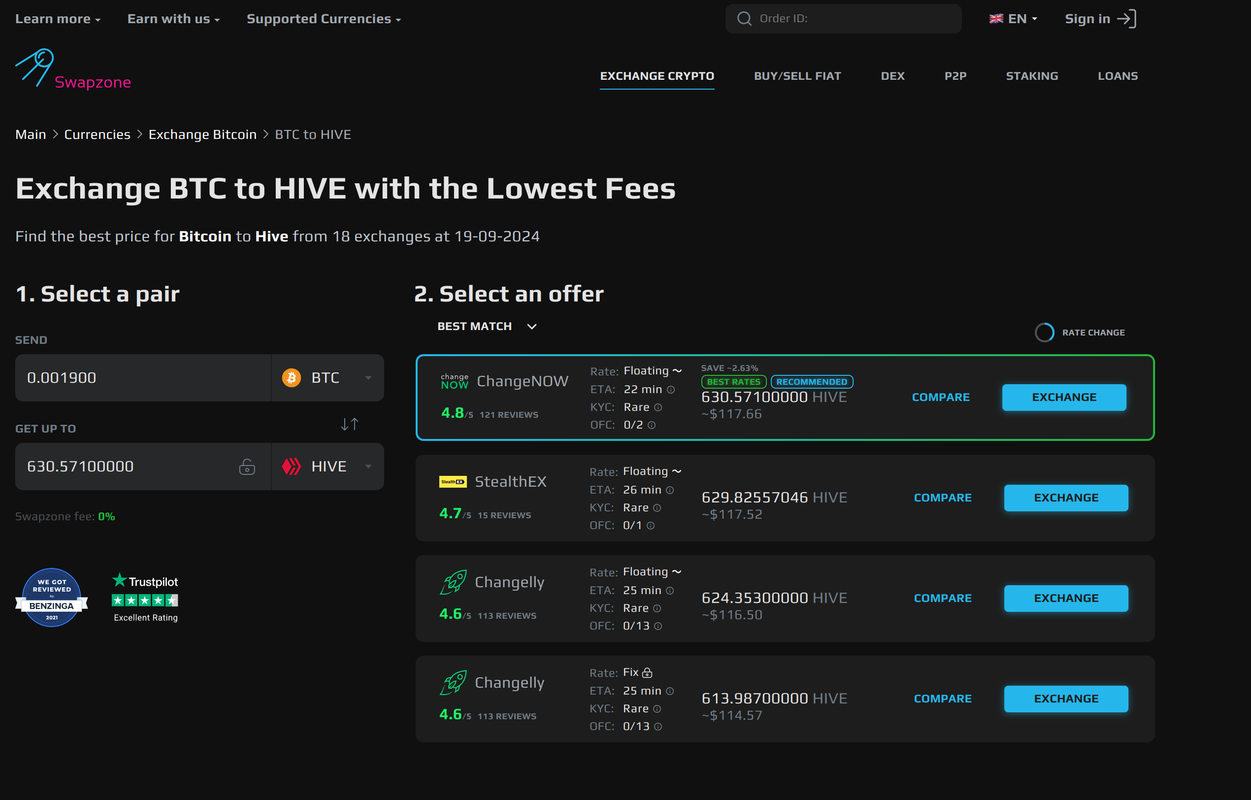Click Compare link for StealthEX
The image size is (1251, 800).
click(x=943, y=498)
